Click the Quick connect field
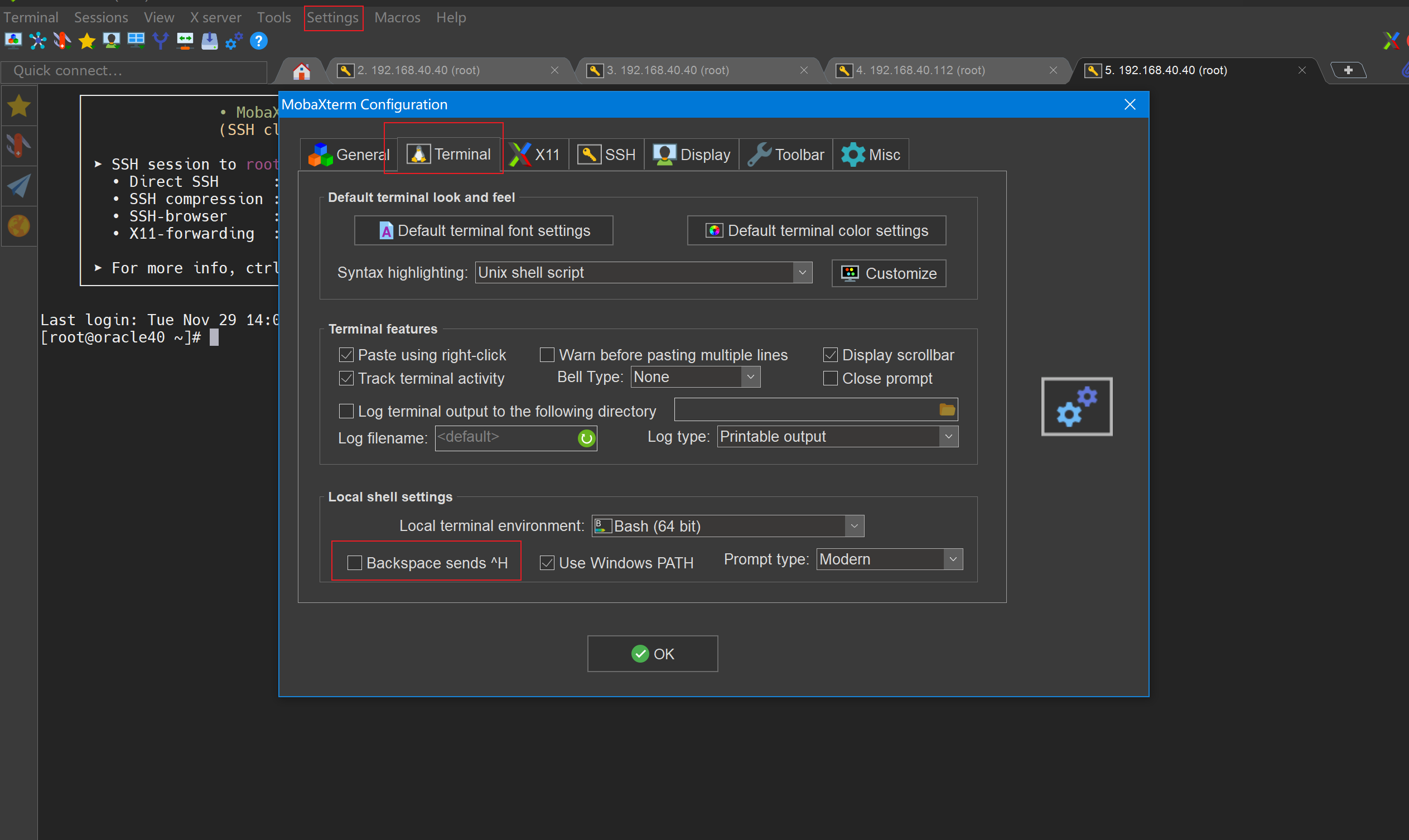1409x840 pixels. 134,71
